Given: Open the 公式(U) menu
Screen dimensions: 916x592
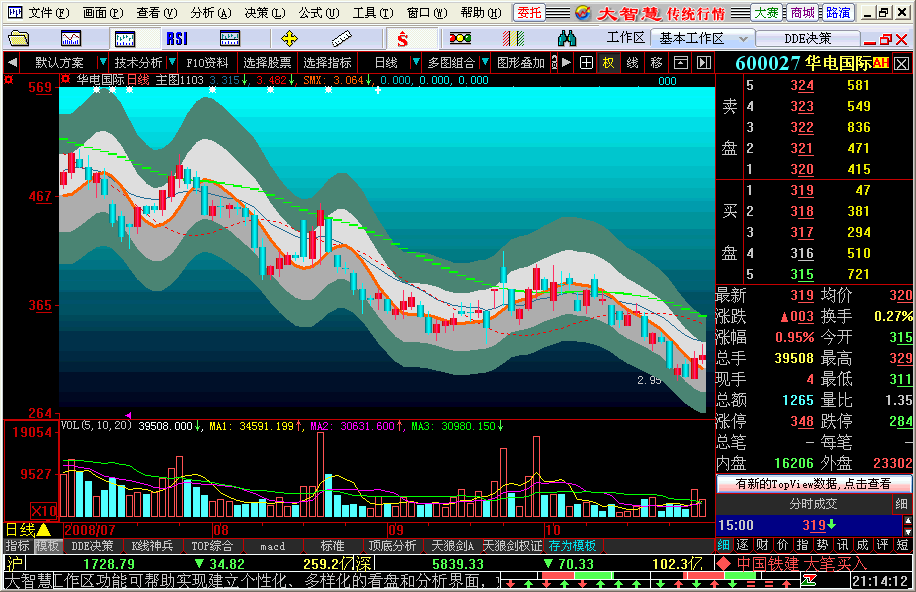Looking at the screenshot, I should (319, 12).
